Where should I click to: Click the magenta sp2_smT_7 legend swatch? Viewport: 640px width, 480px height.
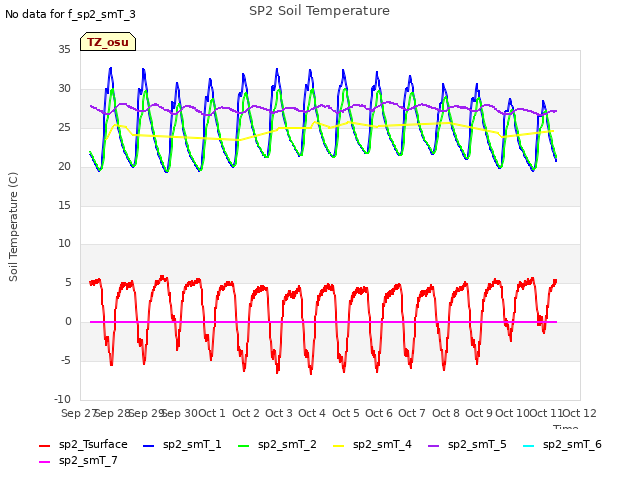tap(44, 462)
